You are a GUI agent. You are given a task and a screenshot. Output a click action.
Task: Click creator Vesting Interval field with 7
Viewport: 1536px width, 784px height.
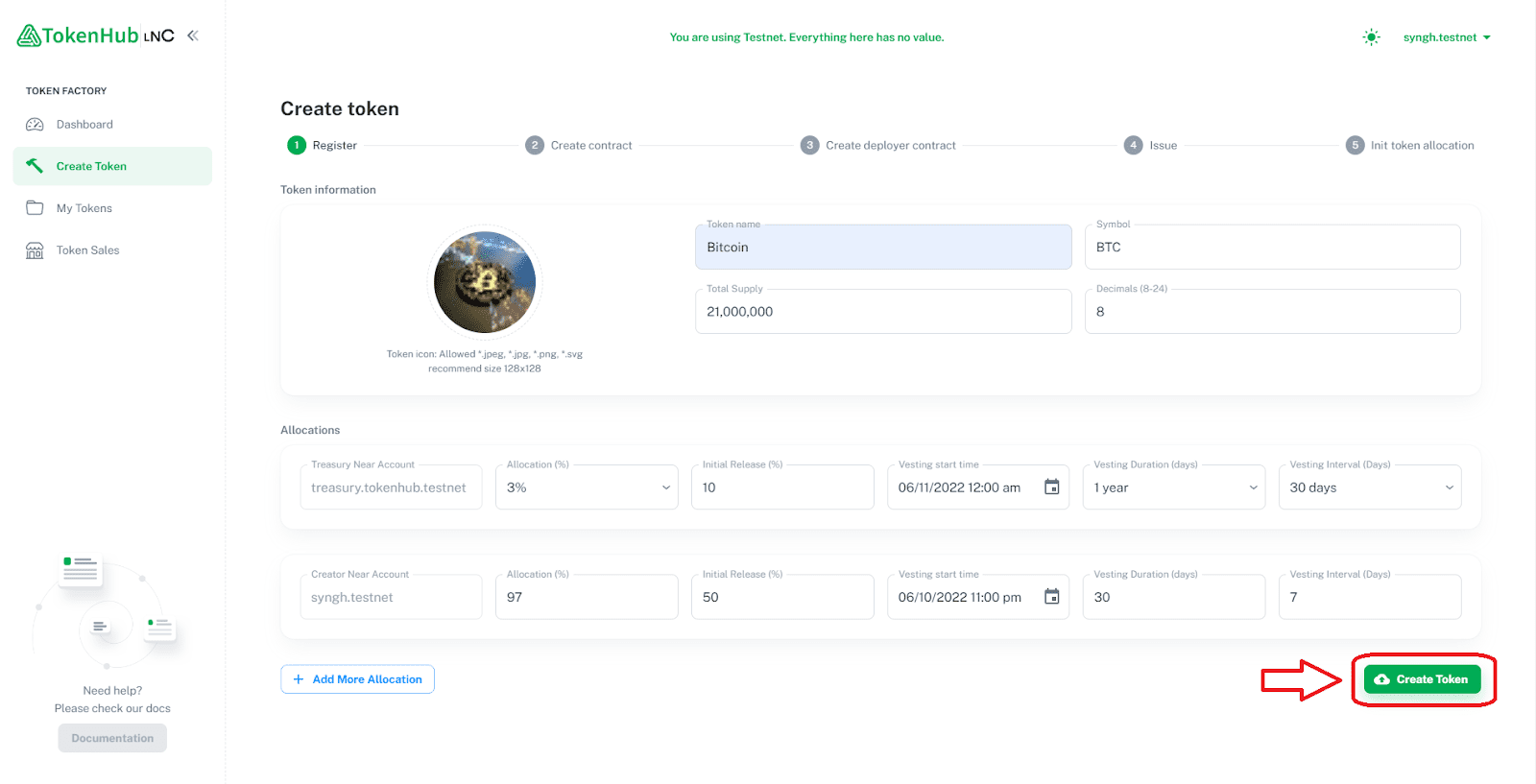(1370, 597)
